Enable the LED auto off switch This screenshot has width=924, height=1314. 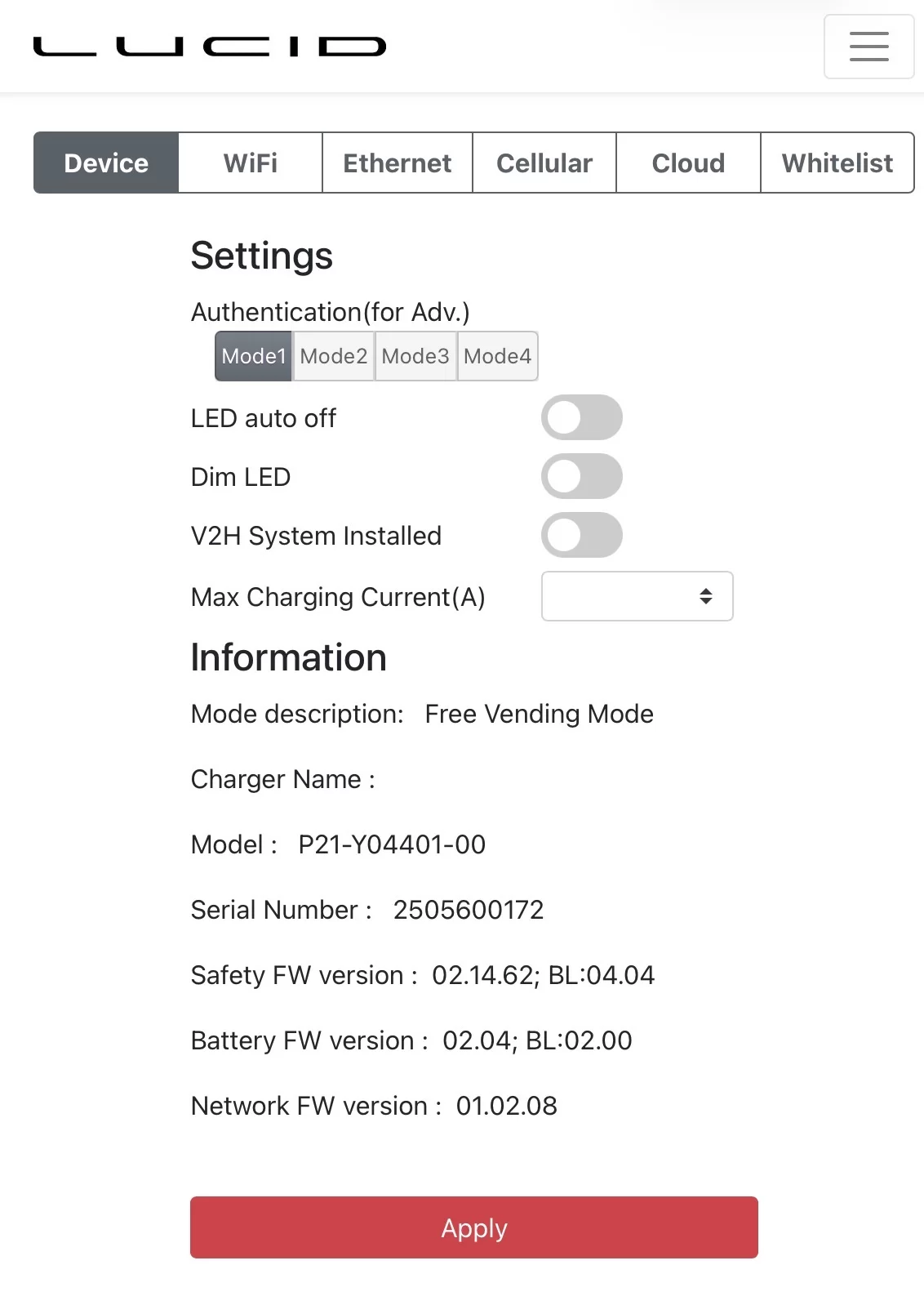coord(582,417)
